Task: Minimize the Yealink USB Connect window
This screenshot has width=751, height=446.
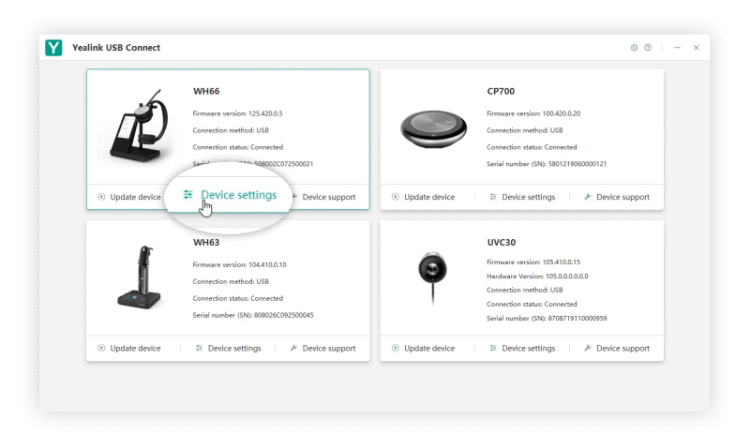Action: point(677,48)
